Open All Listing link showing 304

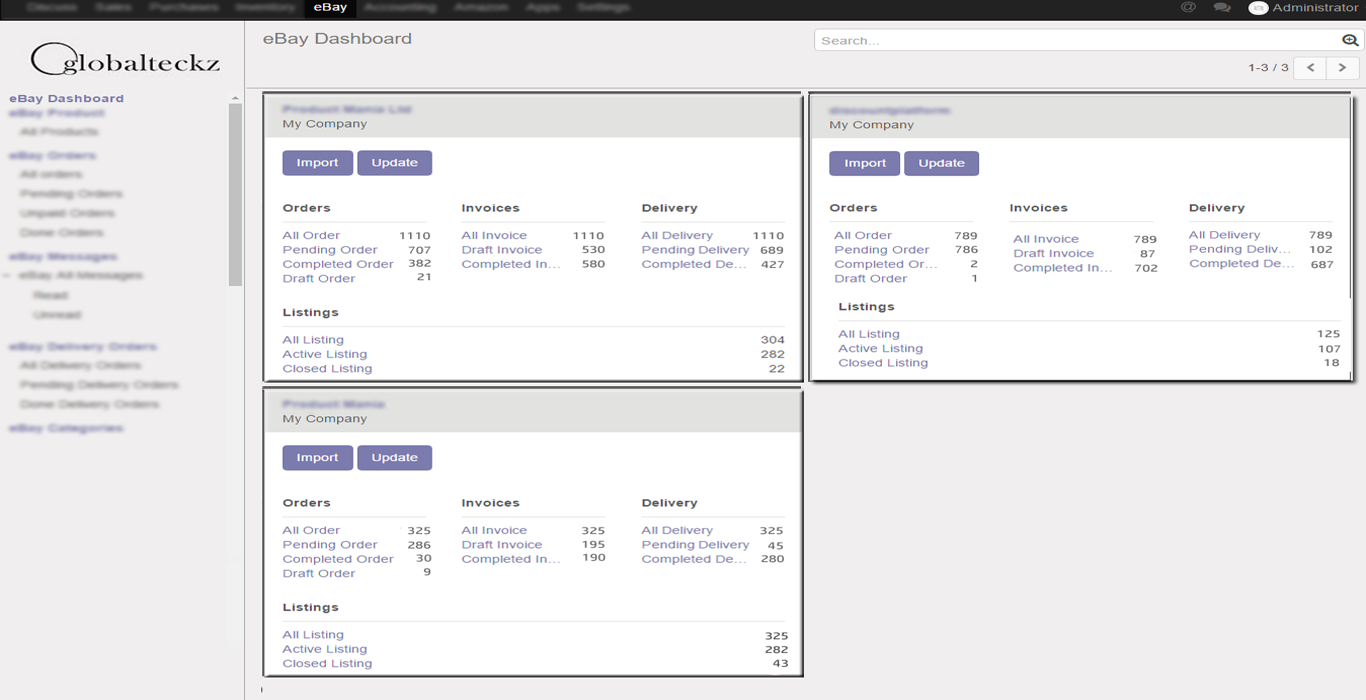point(313,340)
